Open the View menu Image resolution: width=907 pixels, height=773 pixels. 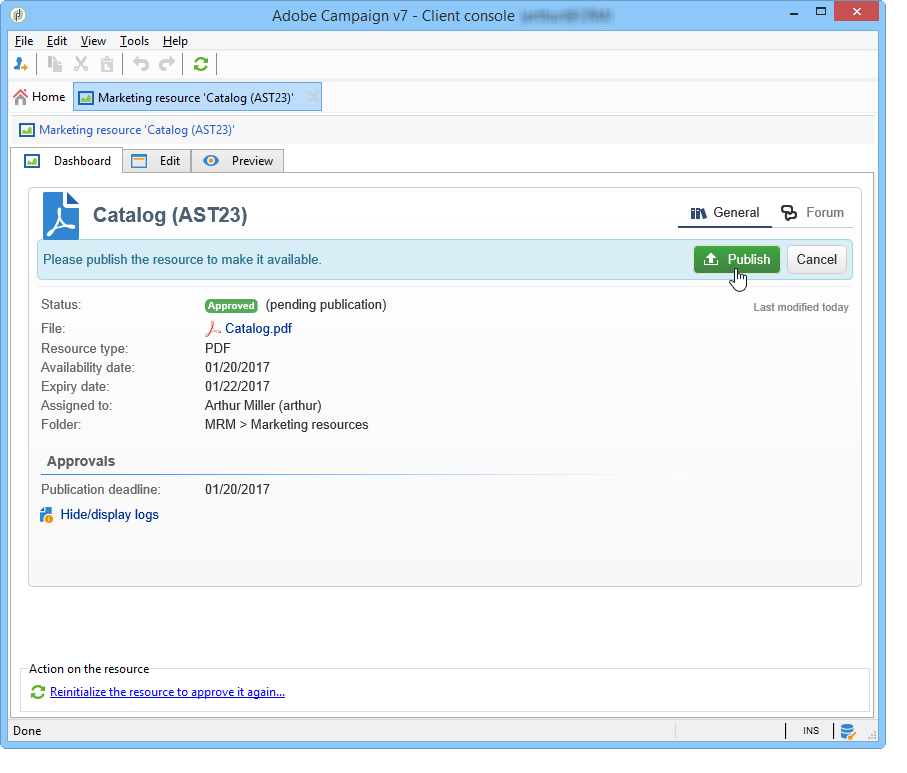pos(93,41)
